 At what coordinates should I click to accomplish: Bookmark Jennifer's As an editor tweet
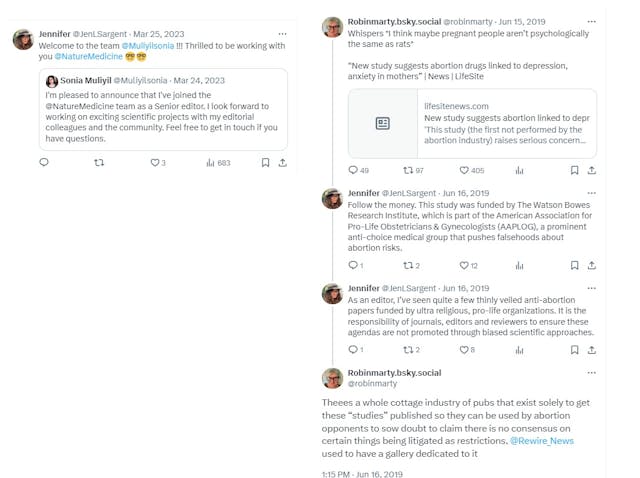pyautogui.click(x=574, y=350)
